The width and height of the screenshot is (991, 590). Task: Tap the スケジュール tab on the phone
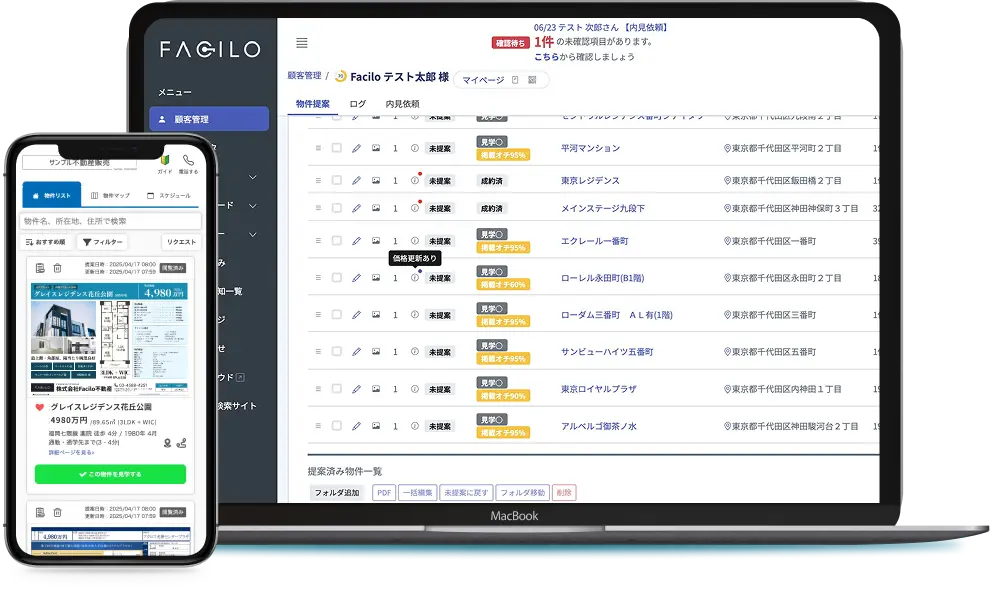(169, 195)
